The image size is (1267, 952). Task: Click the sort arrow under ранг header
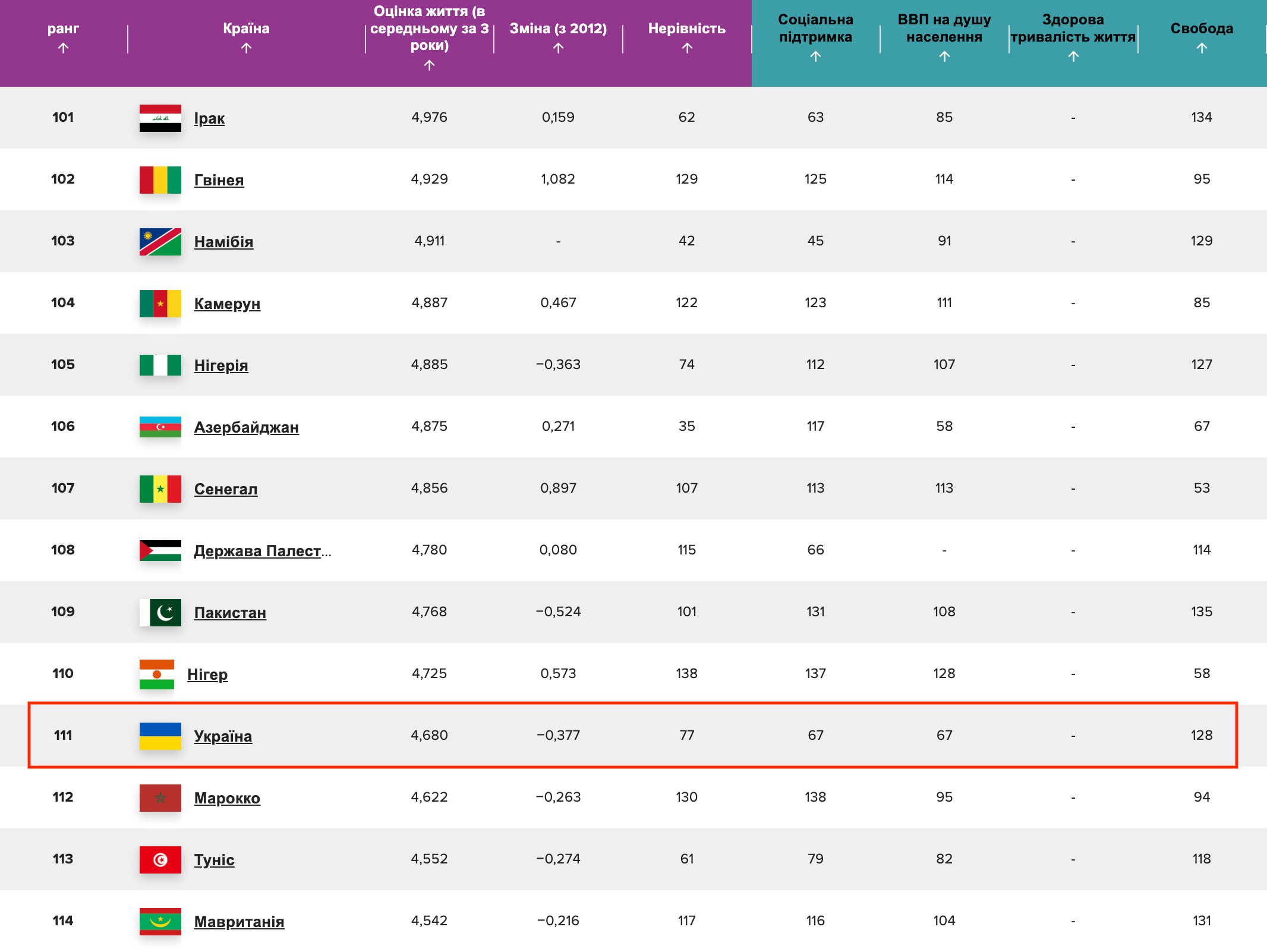pos(63,48)
